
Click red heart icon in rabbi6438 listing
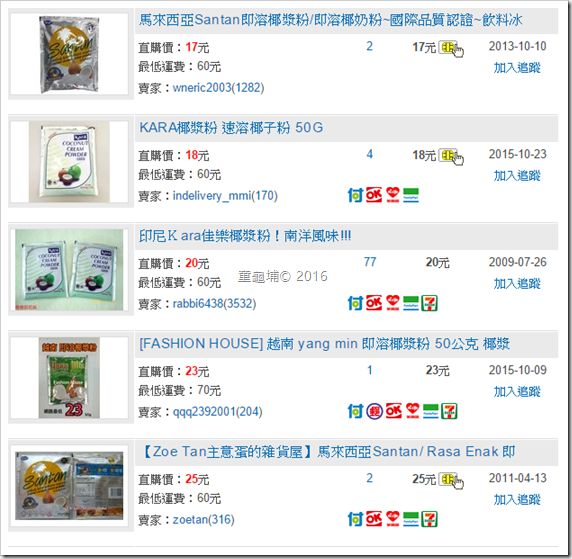(393, 303)
